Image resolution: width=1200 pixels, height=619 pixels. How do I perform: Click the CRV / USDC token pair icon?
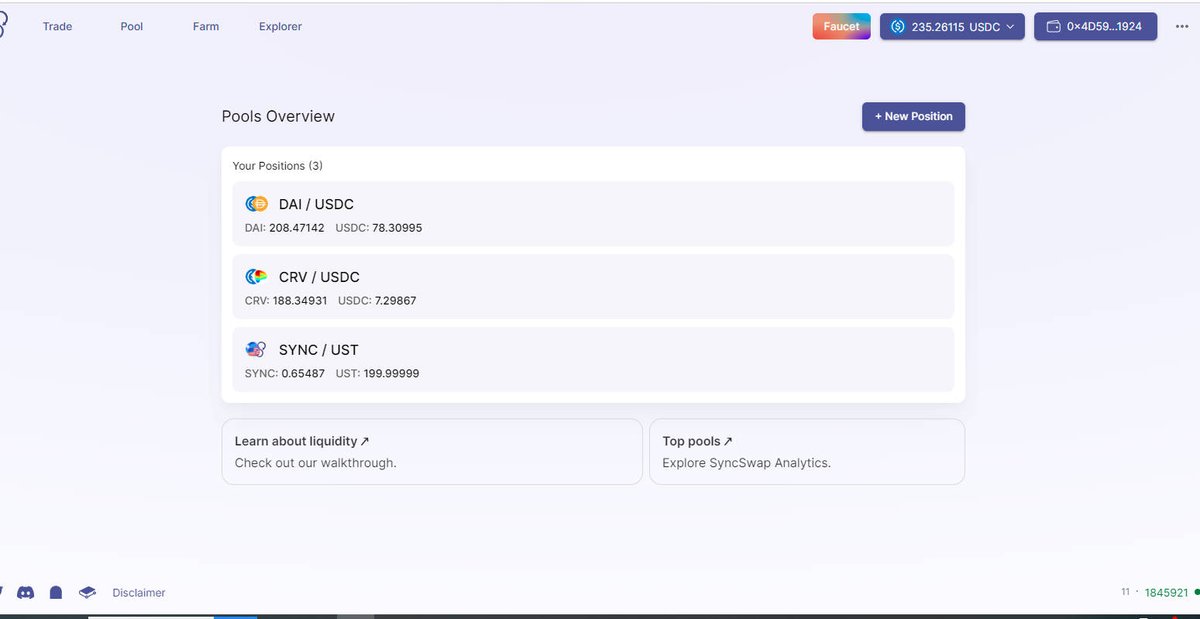coord(257,277)
